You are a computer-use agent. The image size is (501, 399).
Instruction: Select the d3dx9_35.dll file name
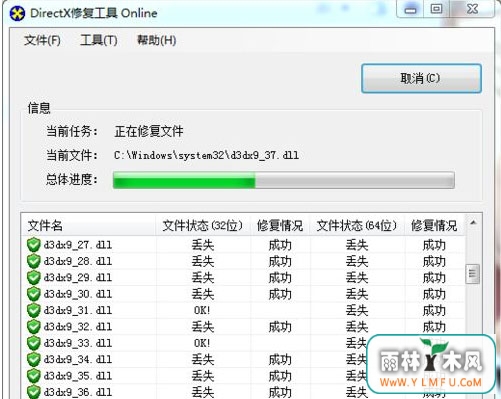(x=78, y=376)
